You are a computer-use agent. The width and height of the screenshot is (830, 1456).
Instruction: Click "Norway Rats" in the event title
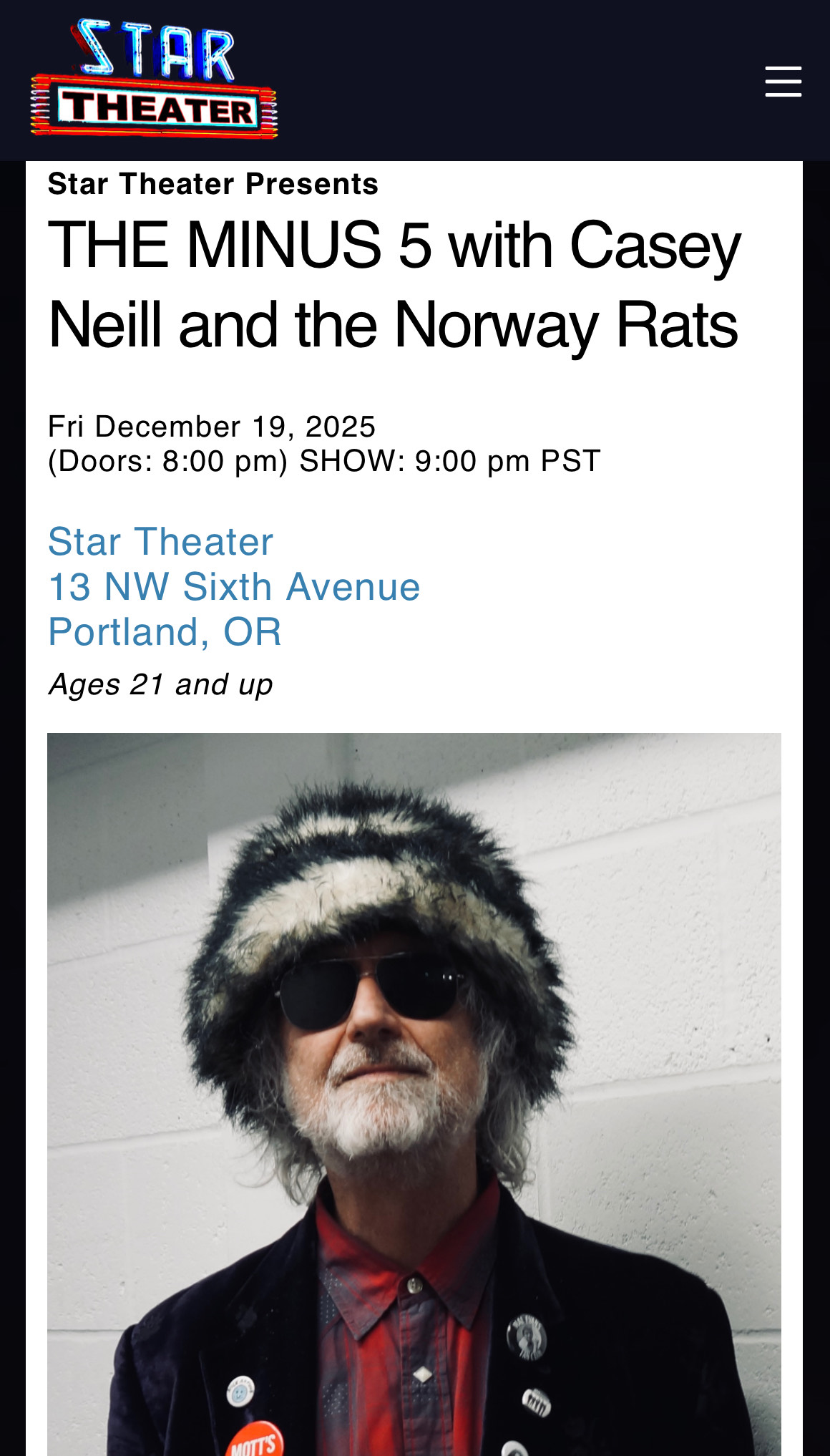coord(565,326)
